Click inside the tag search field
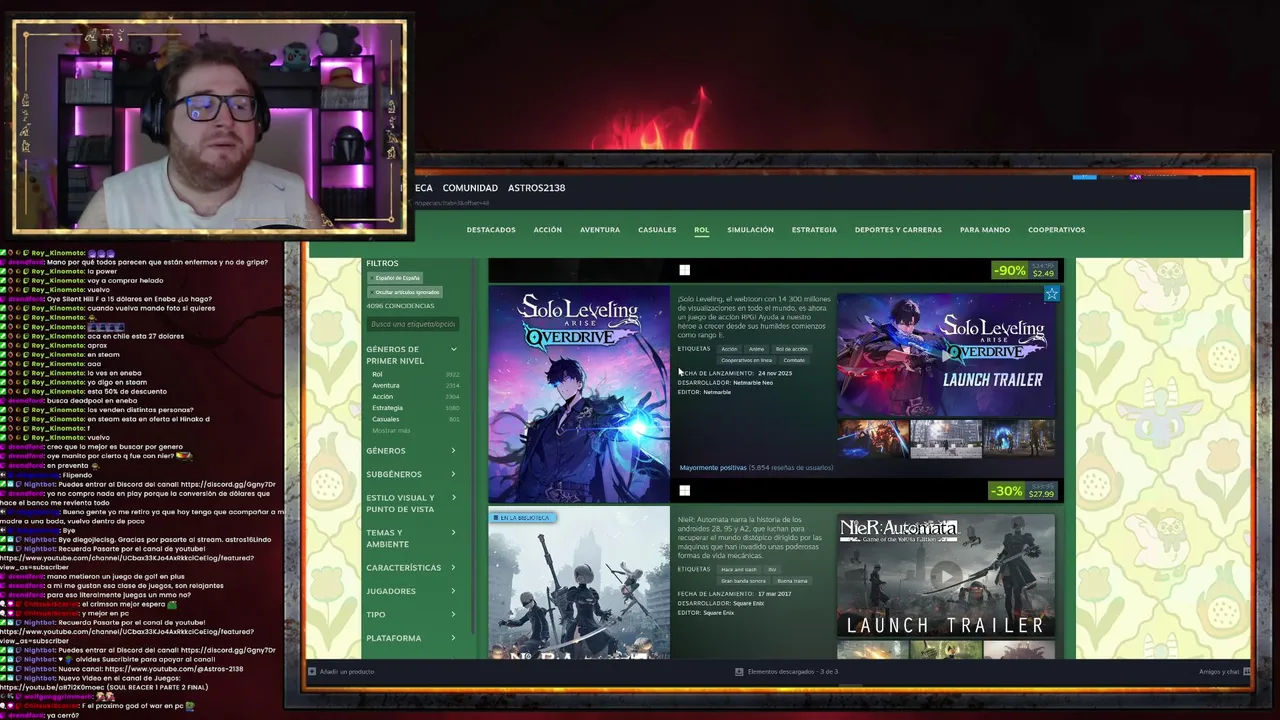 tap(413, 324)
